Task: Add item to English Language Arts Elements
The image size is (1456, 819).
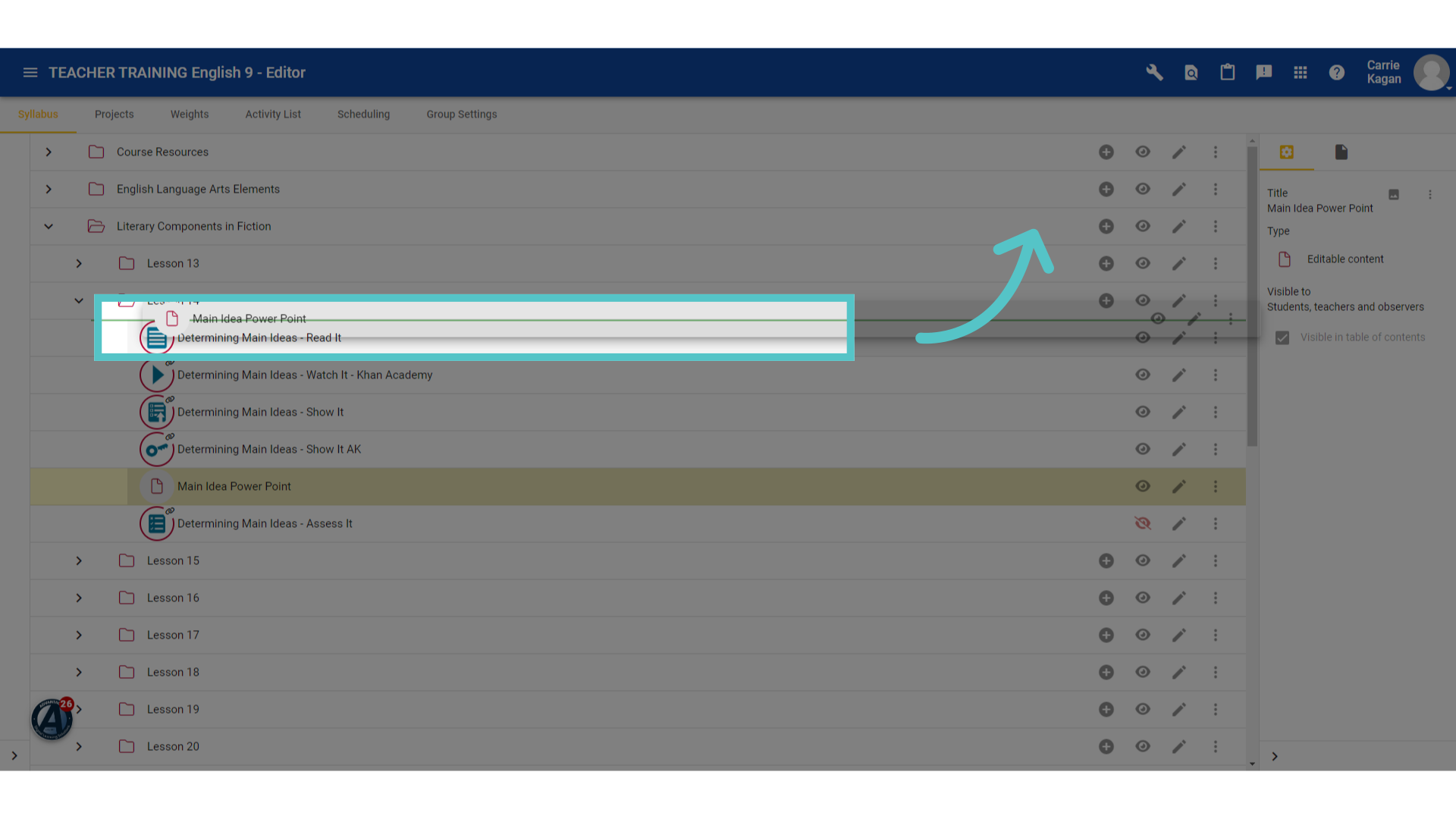Action: (x=1106, y=190)
